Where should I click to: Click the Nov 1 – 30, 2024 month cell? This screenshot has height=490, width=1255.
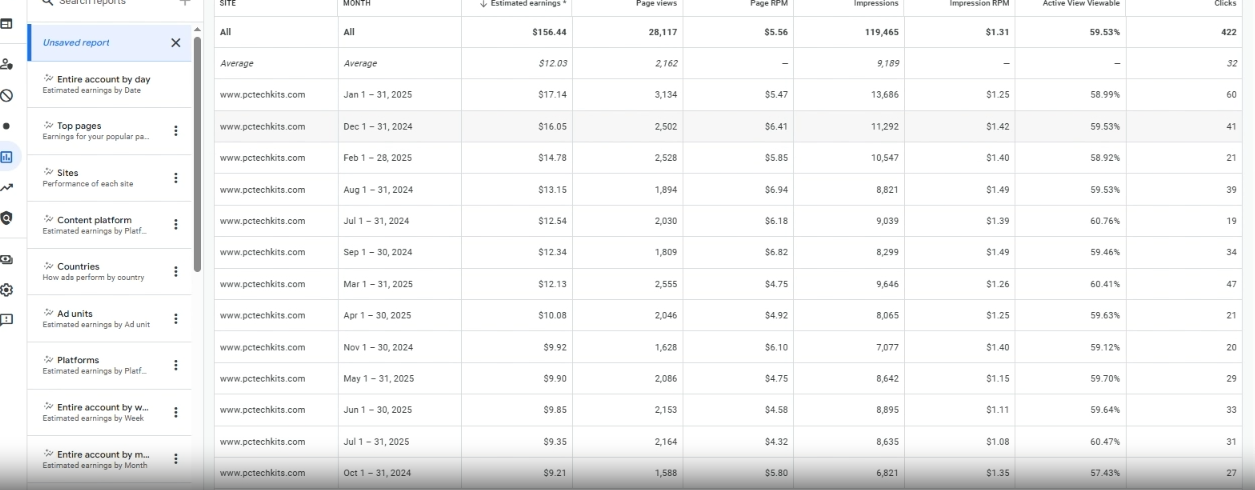point(378,347)
